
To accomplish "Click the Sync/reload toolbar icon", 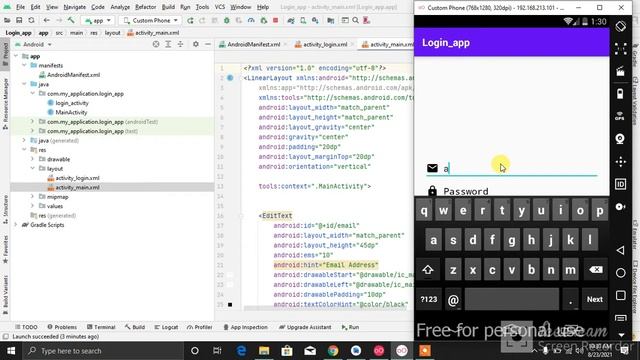I will [x=31, y=20].
